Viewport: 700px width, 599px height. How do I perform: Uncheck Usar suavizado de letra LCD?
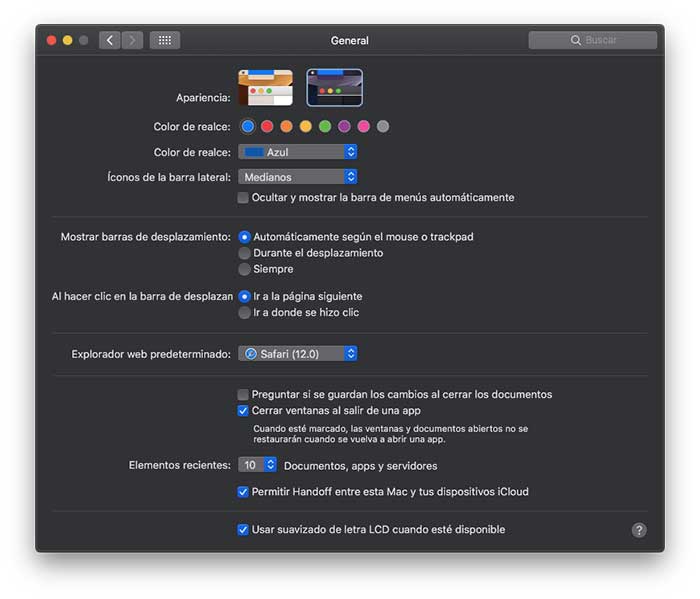point(243,530)
